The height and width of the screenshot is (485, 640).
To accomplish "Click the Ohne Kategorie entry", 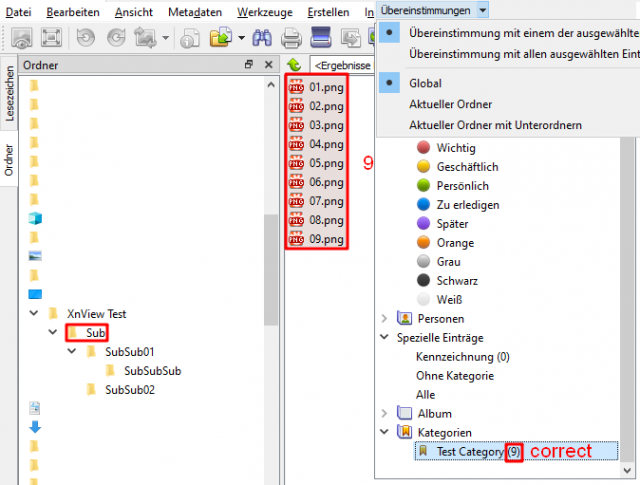I will pos(455,376).
